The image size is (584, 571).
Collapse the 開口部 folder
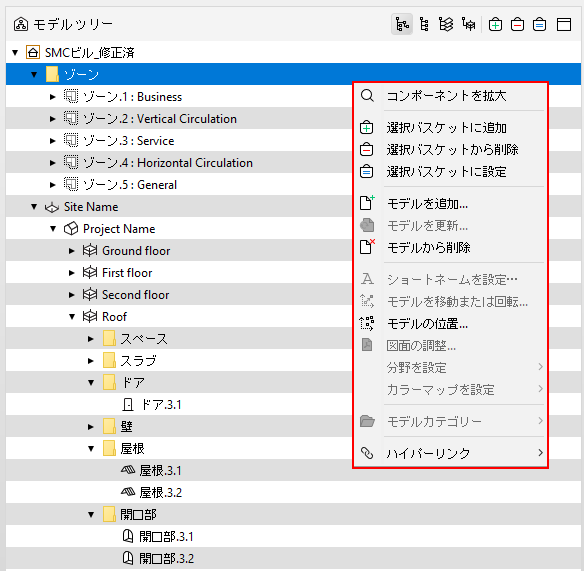[91, 514]
